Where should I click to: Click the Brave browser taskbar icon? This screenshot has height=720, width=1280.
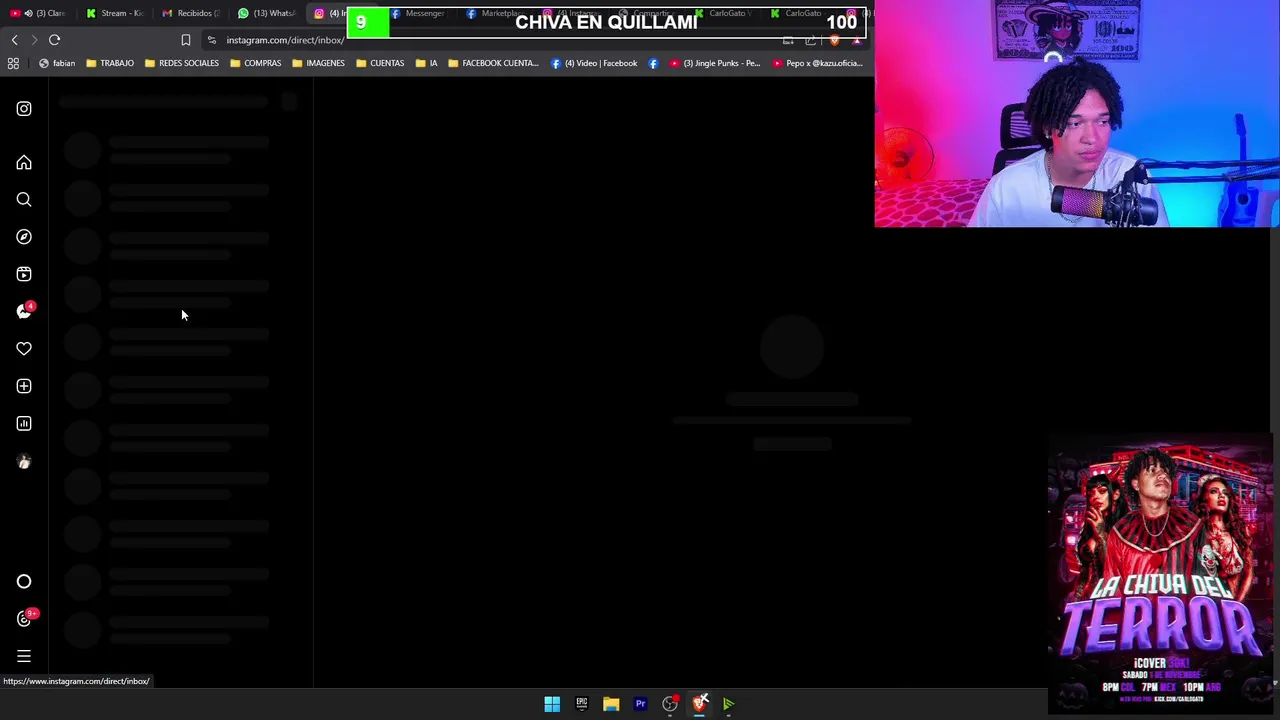tap(700, 704)
